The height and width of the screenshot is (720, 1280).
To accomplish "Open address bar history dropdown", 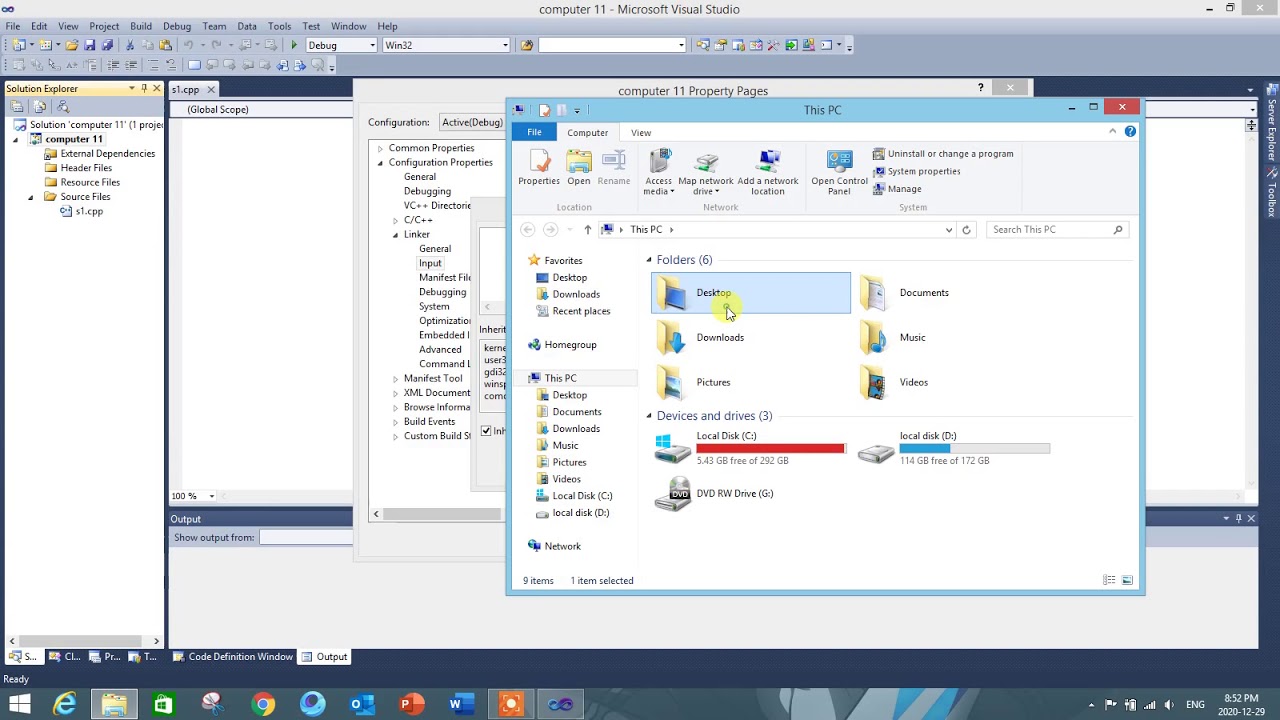I will [x=949, y=230].
